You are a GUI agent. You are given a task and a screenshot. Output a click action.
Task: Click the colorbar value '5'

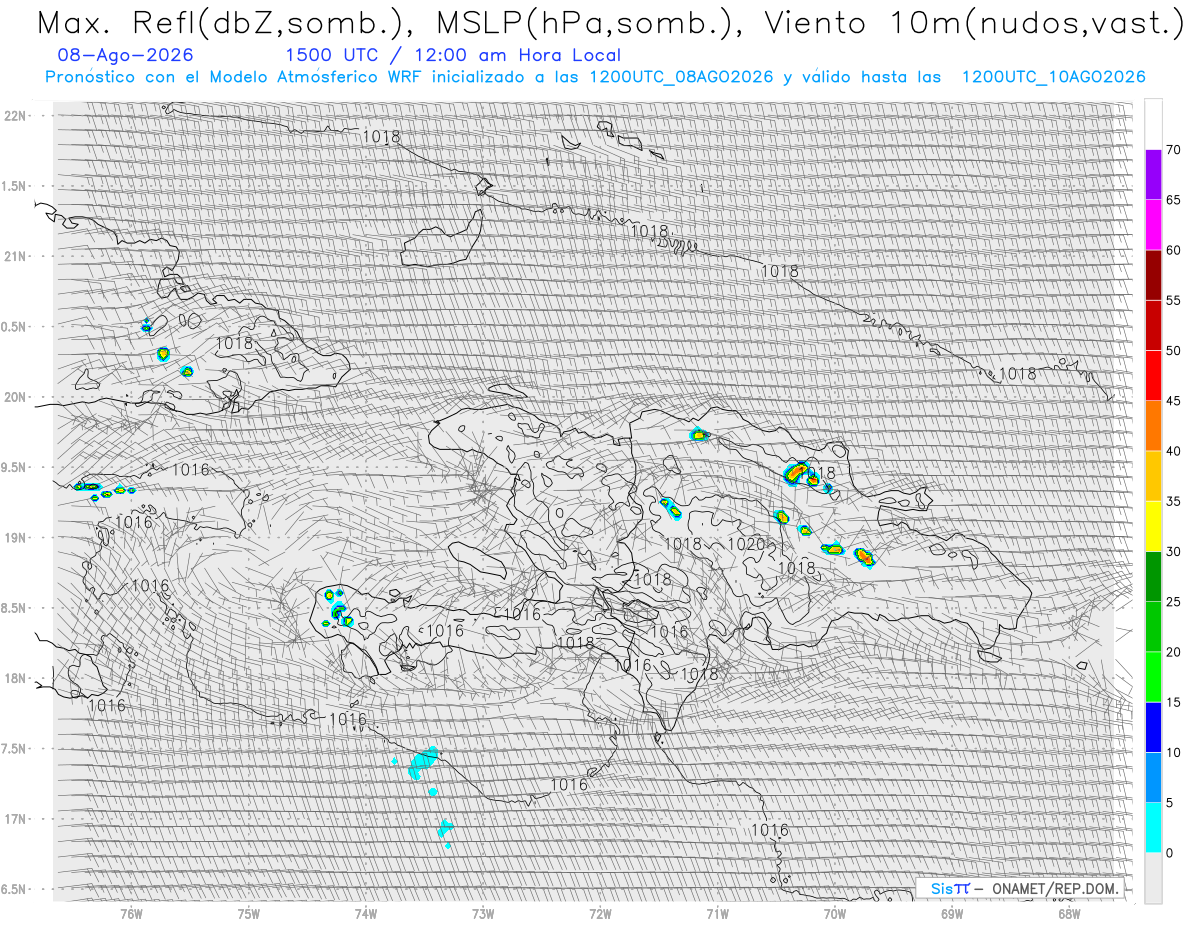[1169, 802]
